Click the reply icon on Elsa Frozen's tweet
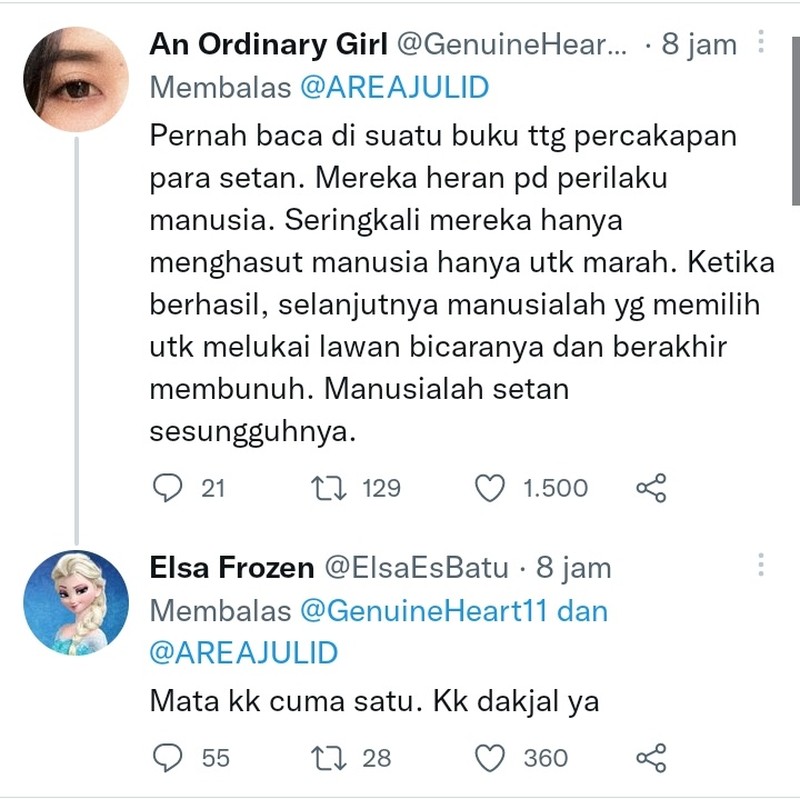This screenshot has height=799, width=800. point(168,758)
